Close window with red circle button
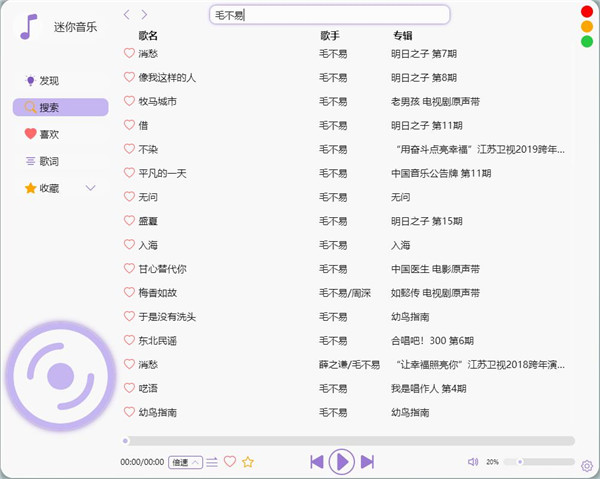 (x=587, y=11)
